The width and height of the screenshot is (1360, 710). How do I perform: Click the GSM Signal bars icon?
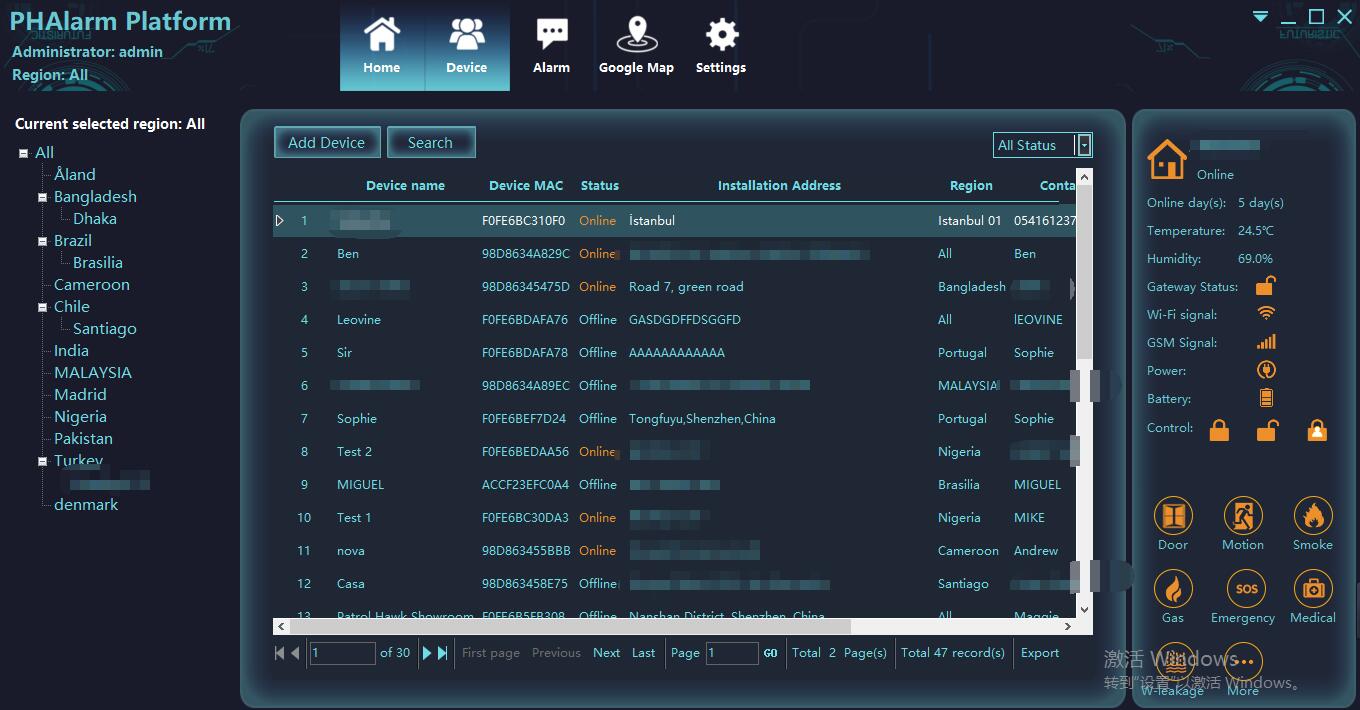pyautogui.click(x=1266, y=341)
